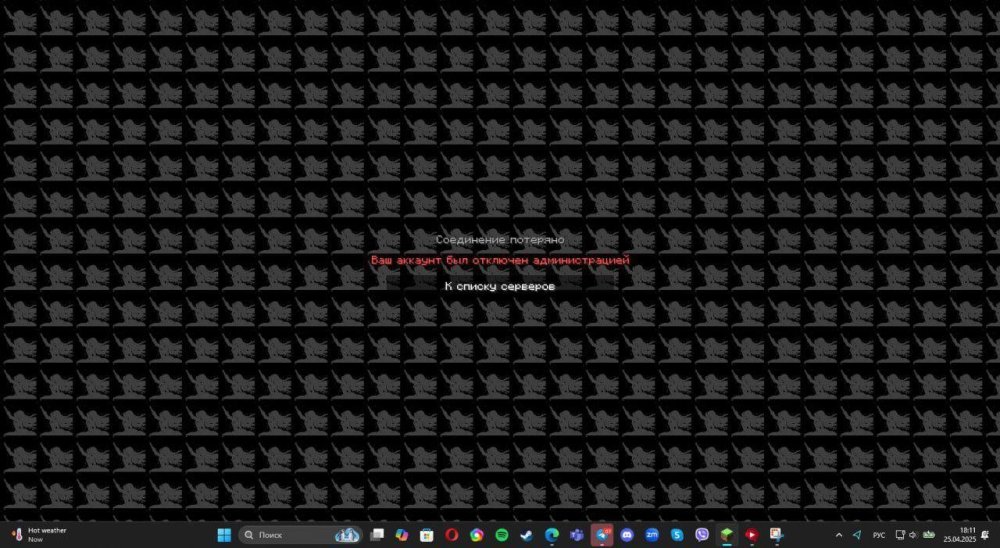Open notifications via the bell icon
1000x548 pixels.
[x=987, y=535]
